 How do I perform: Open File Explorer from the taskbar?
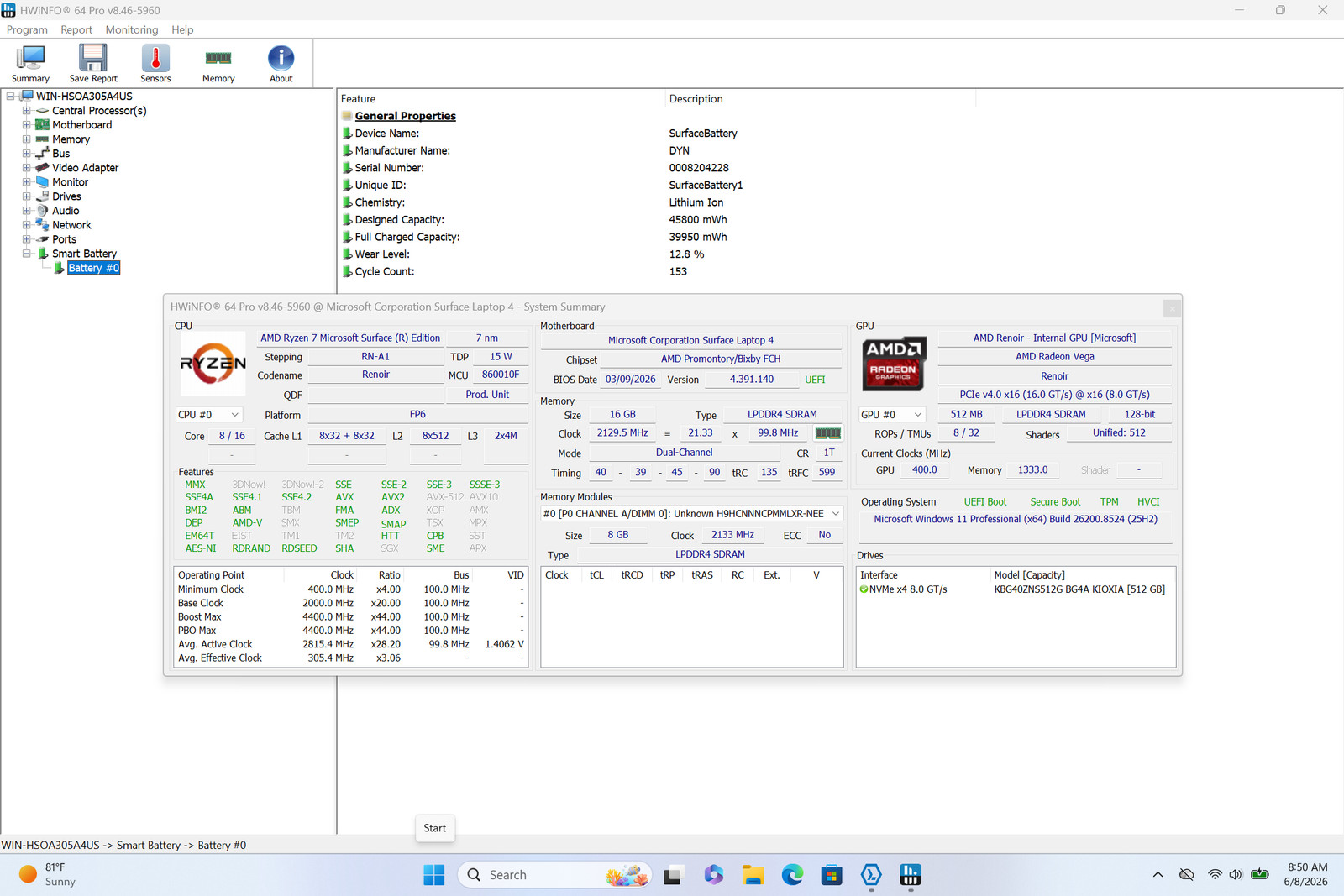tap(753, 875)
